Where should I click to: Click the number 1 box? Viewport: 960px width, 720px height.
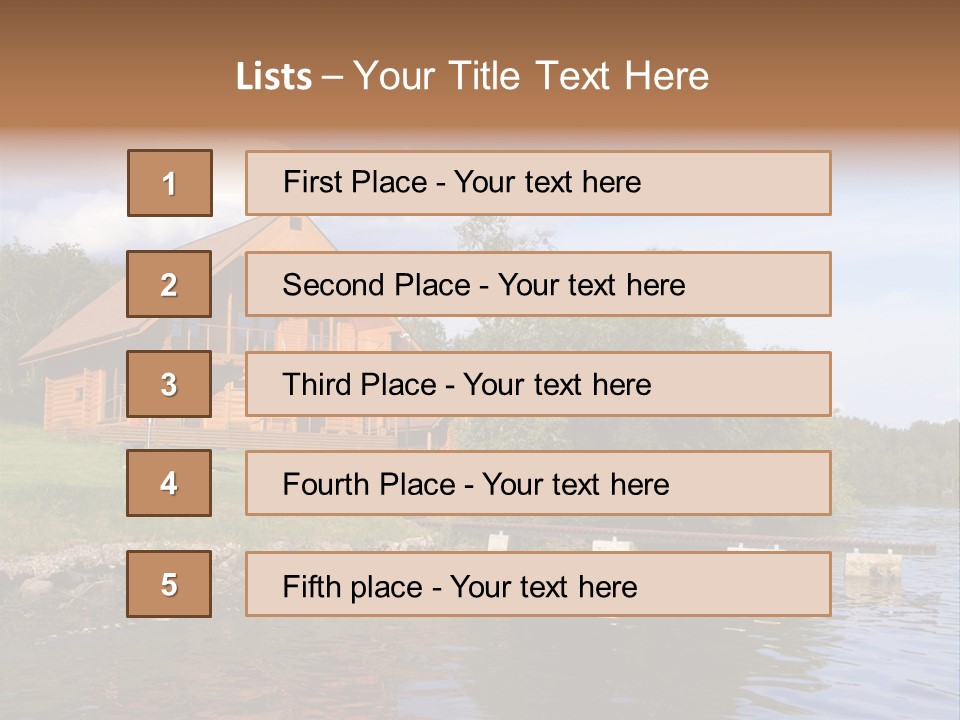(170, 183)
